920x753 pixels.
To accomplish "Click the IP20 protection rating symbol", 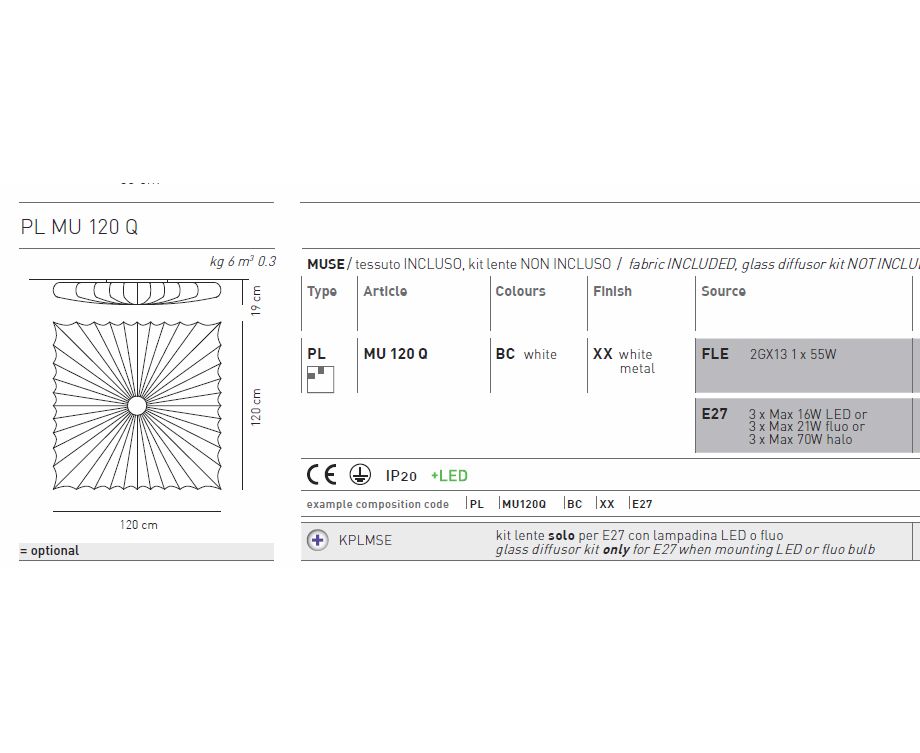I will [401, 476].
